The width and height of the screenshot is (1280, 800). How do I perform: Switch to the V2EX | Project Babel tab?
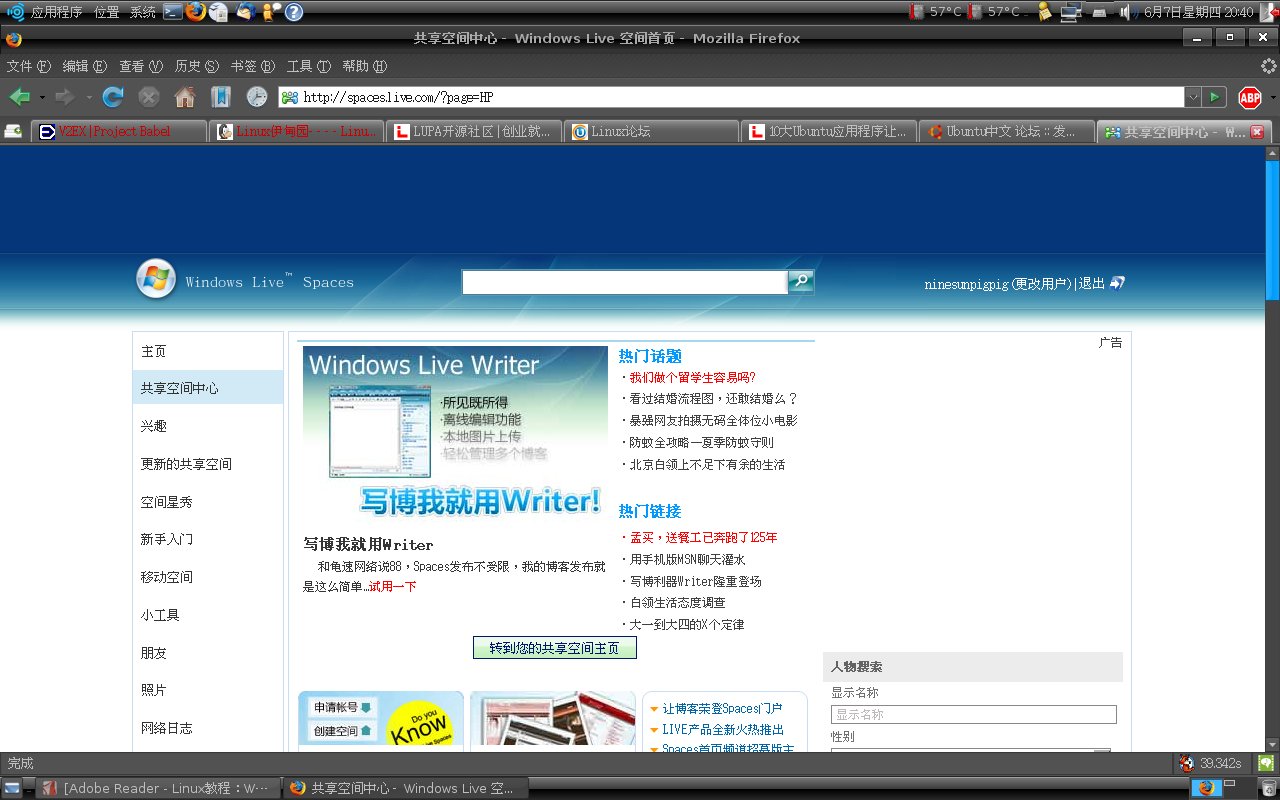(x=119, y=131)
